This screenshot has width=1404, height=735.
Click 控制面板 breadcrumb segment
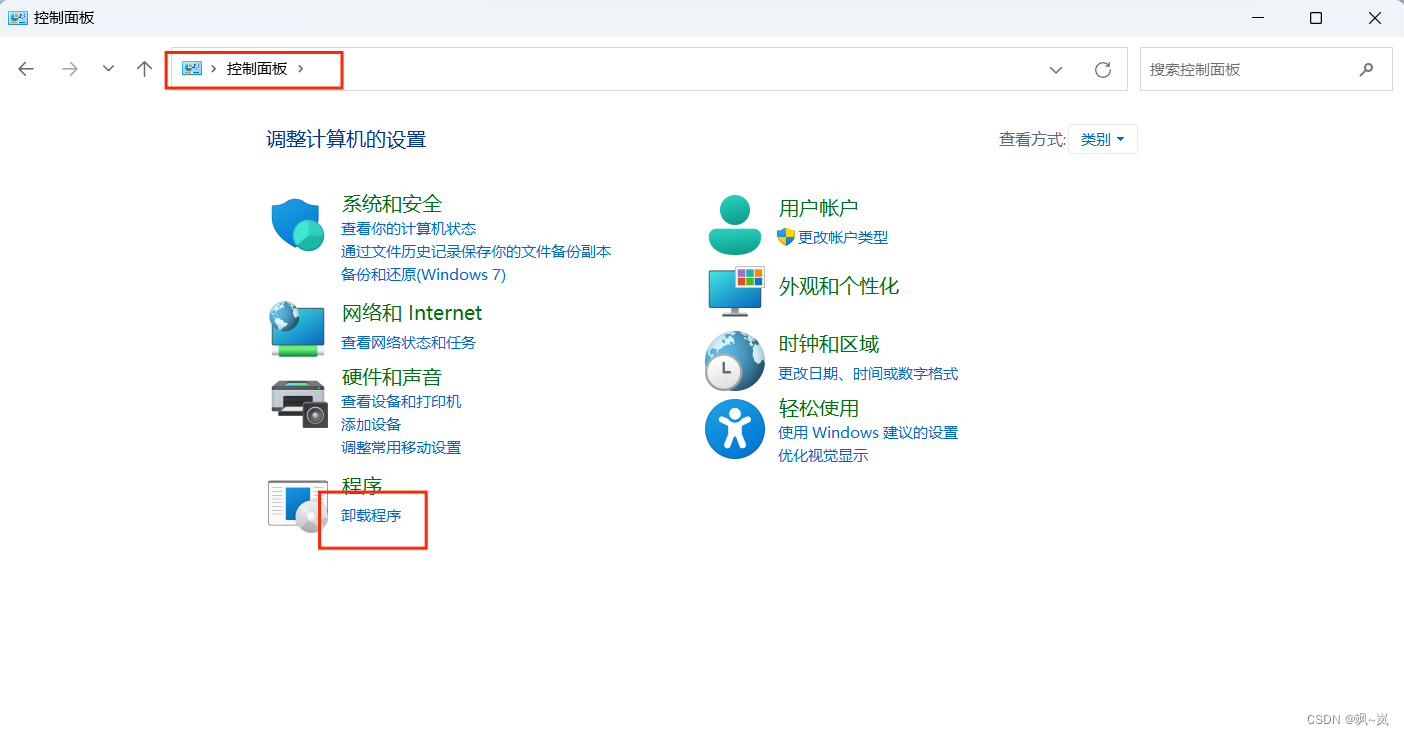(x=257, y=68)
